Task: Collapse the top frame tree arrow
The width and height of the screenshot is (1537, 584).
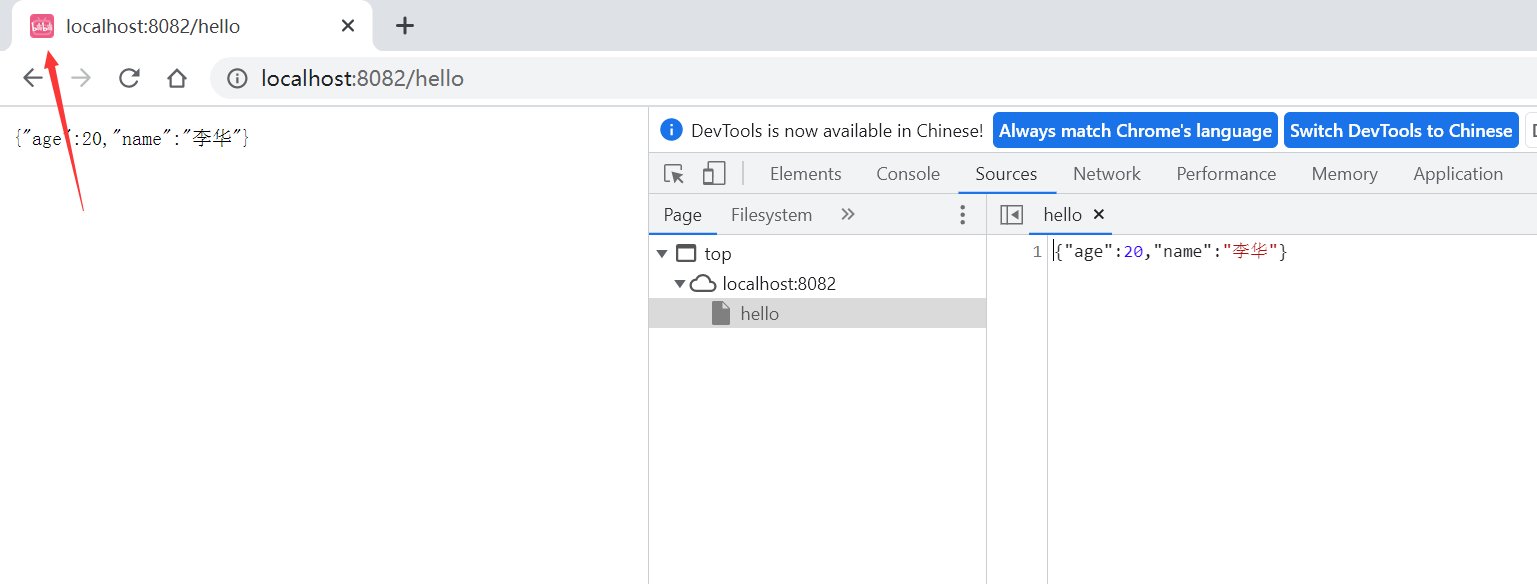Action: [x=662, y=254]
